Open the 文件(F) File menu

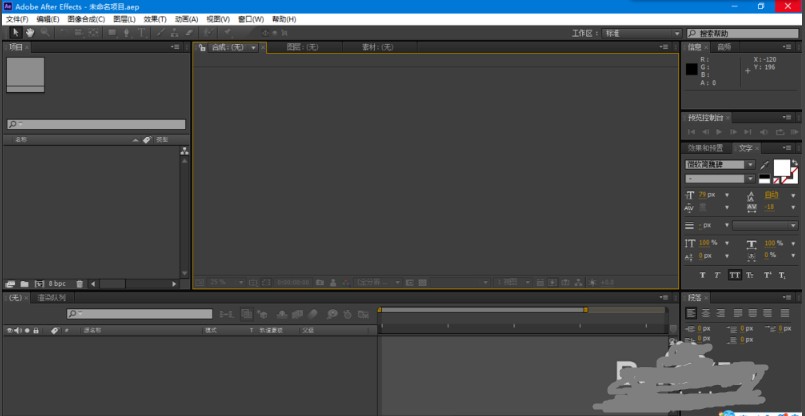tap(17, 19)
